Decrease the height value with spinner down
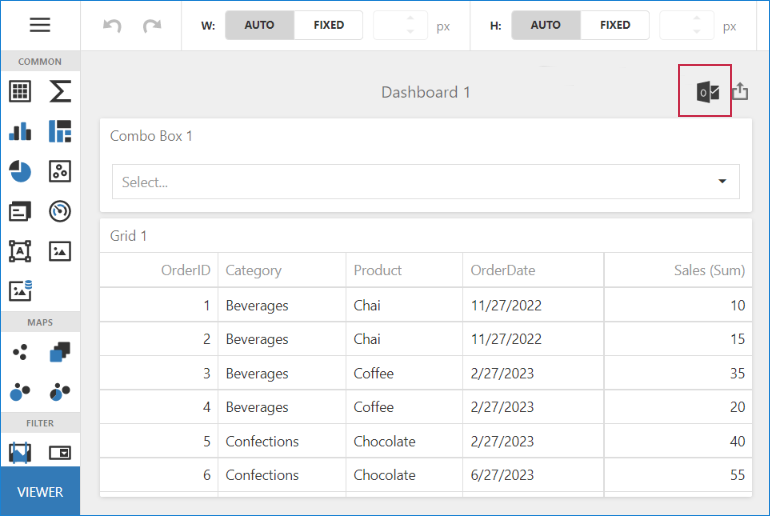This screenshot has height=516, width=770. click(x=696, y=31)
